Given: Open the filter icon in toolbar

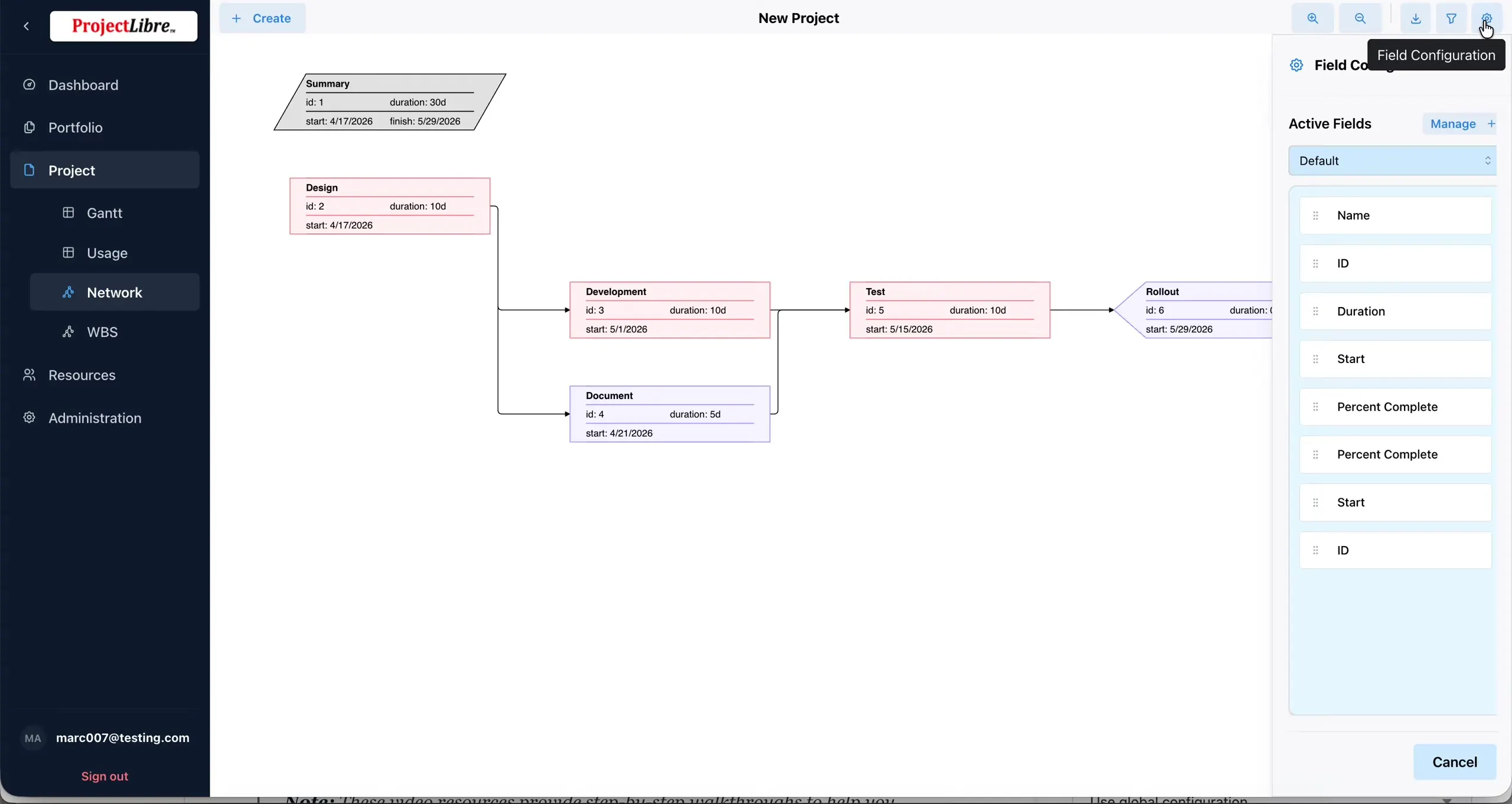Looking at the screenshot, I should click(1451, 18).
